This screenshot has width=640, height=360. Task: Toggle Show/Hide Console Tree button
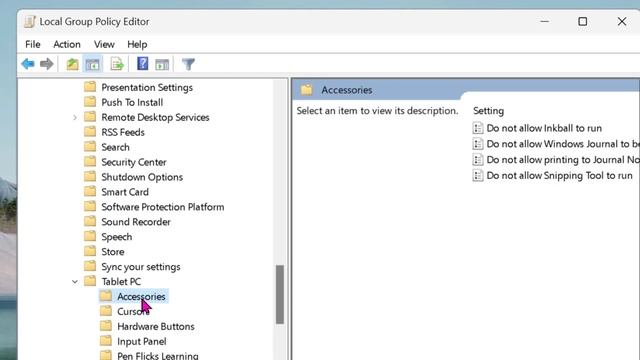point(93,64)
